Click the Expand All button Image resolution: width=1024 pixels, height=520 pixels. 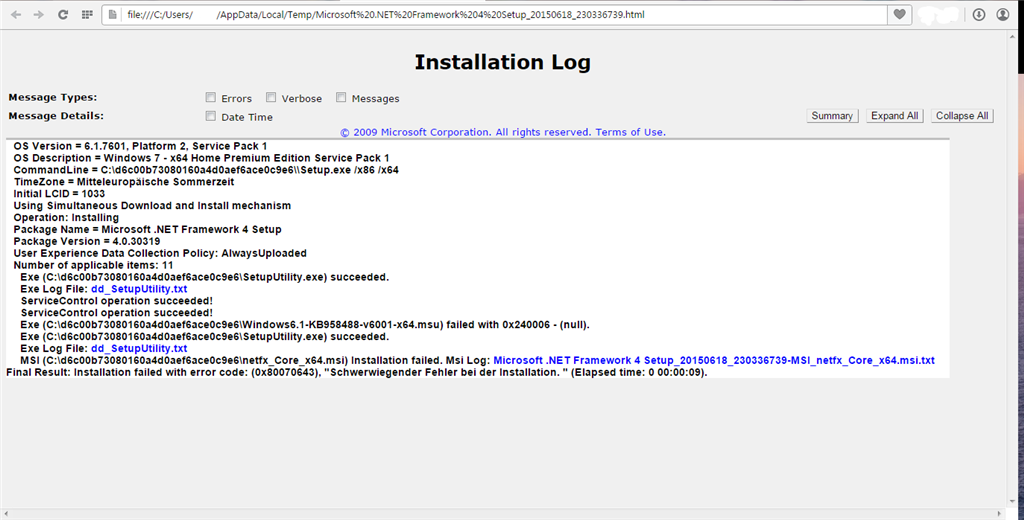click(x=895, y=116)
